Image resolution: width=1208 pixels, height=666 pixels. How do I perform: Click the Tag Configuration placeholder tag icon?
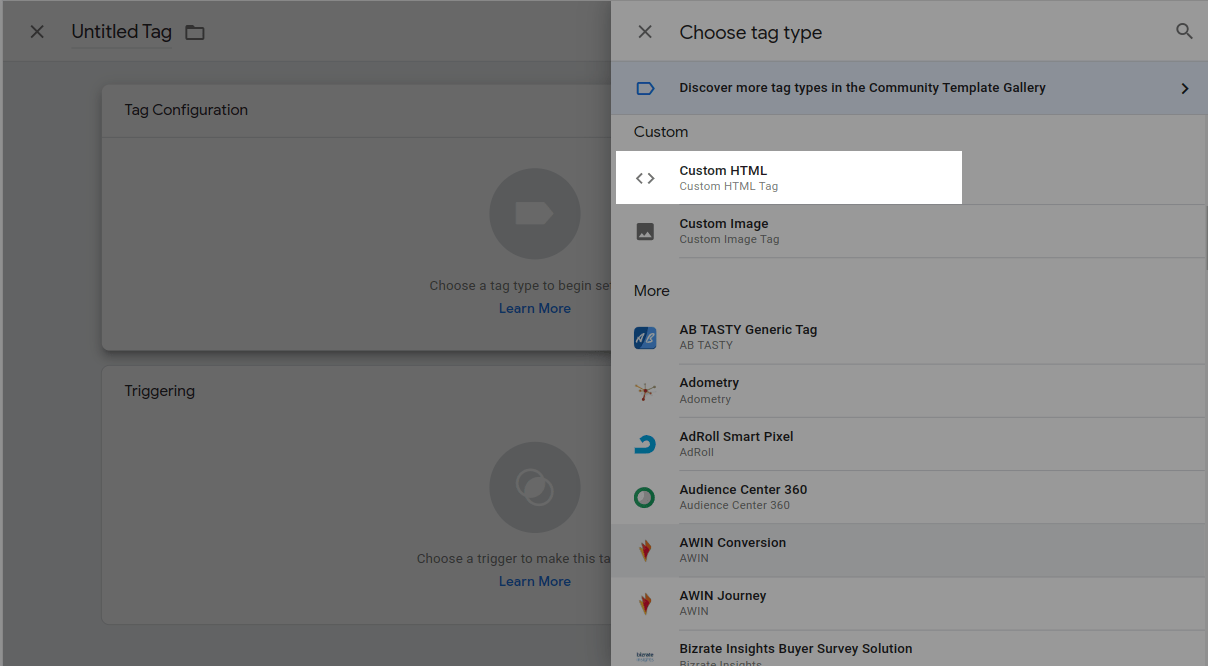[534, 214]
